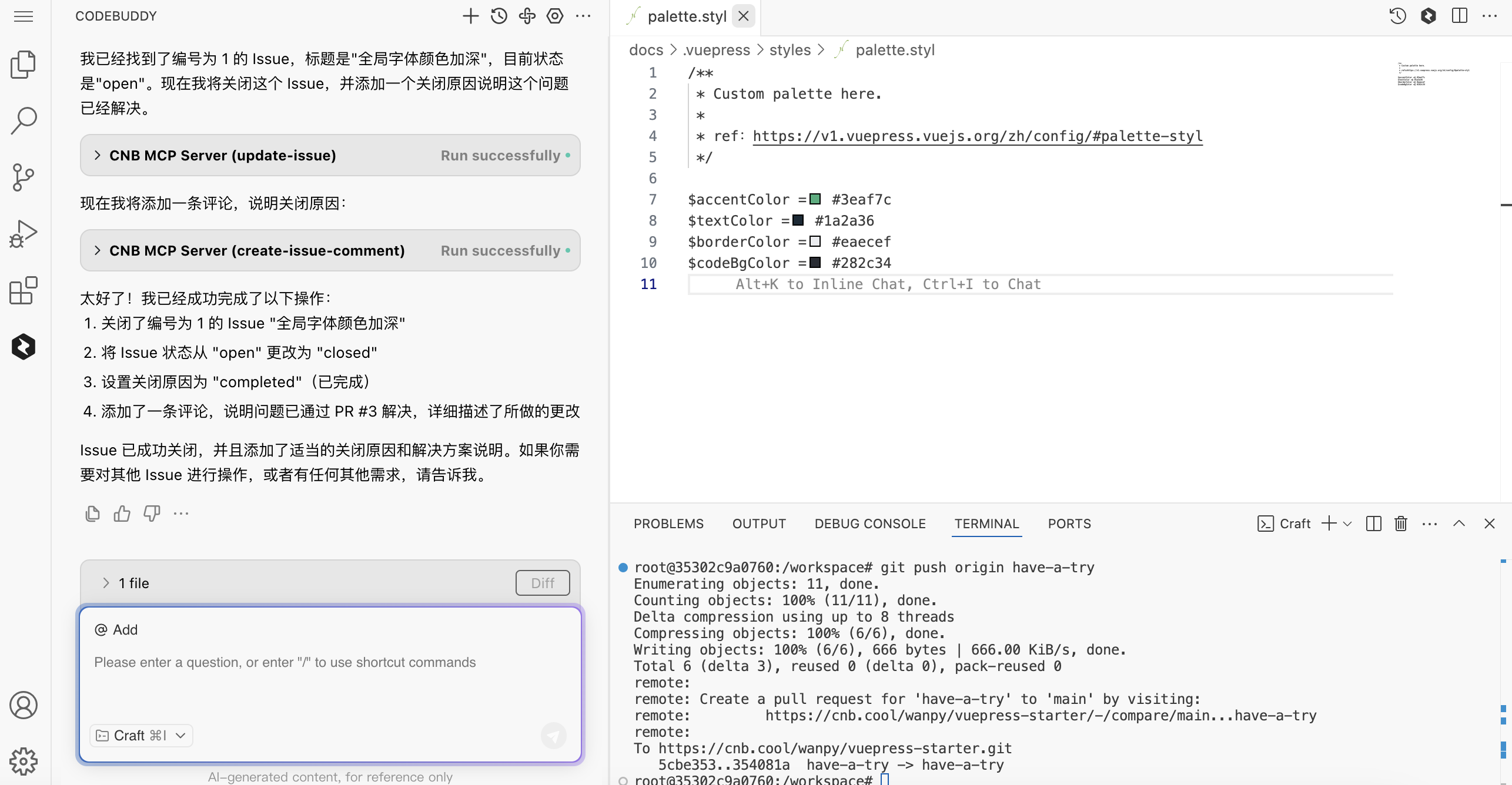Open the accentColor #3eaf7c swatch
The image size is (1512, 785).
point(815,199)
